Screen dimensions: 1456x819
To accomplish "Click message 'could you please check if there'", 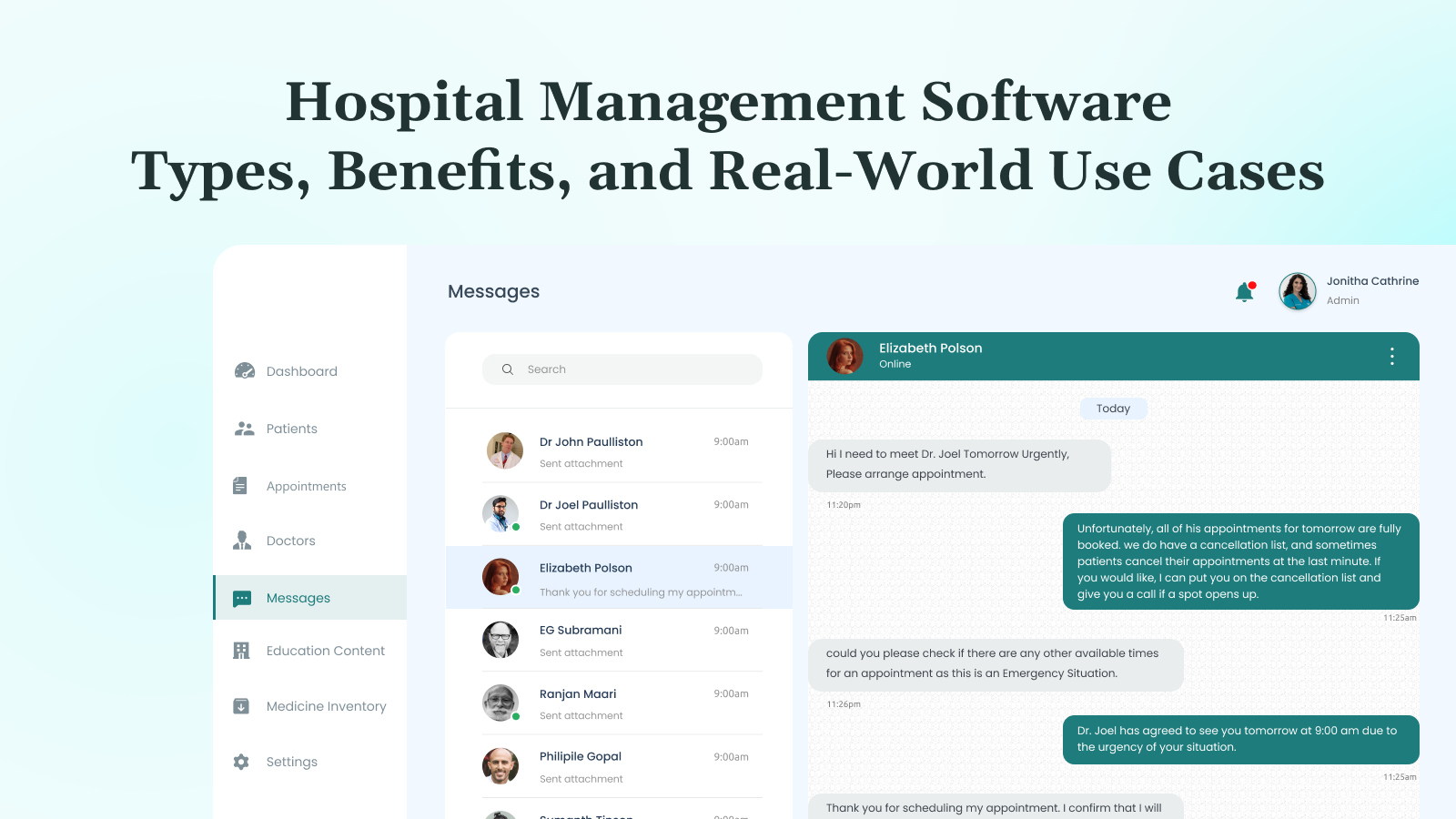I will pyautogui.click(x=996, y=664).
